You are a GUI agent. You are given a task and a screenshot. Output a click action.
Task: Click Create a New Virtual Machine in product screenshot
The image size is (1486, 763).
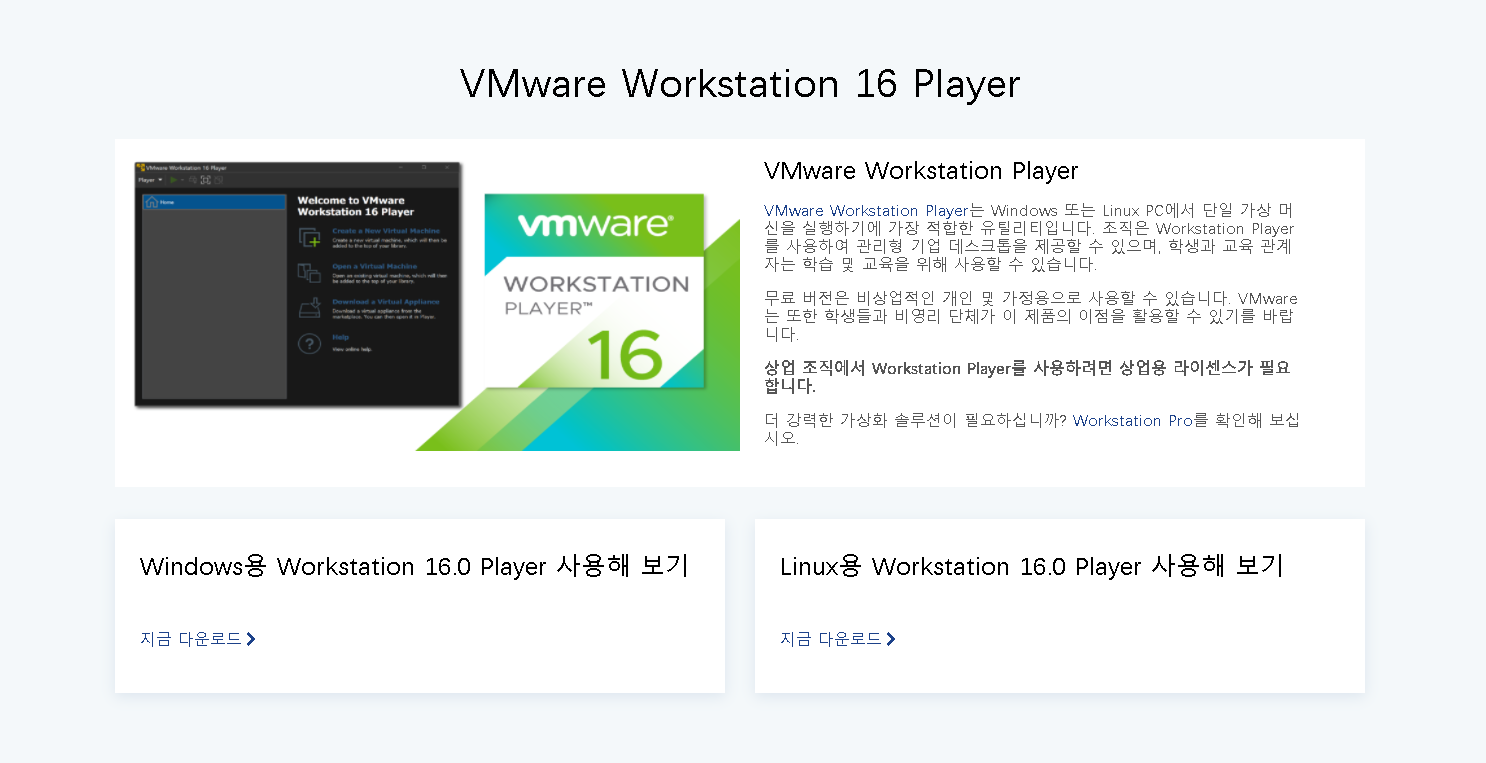coord(385,231)
